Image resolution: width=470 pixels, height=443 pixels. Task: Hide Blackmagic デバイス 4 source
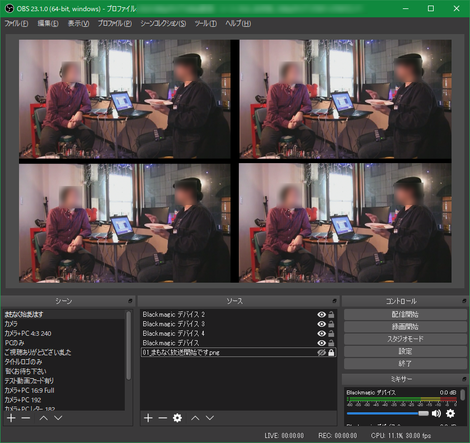pyautogui.click(x=321, y=333)
